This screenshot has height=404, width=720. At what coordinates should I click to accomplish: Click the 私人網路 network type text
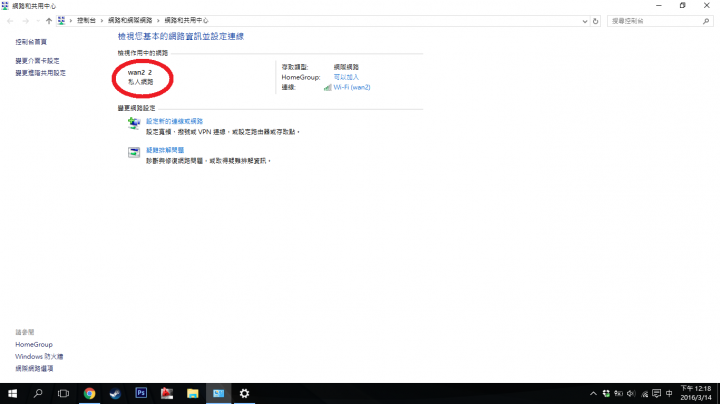141,82
